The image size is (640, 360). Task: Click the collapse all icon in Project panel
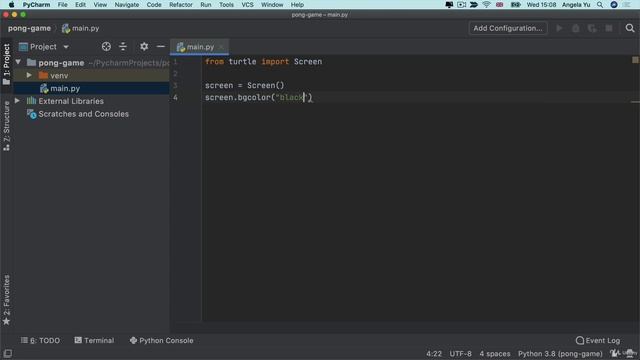coord(123,47)
